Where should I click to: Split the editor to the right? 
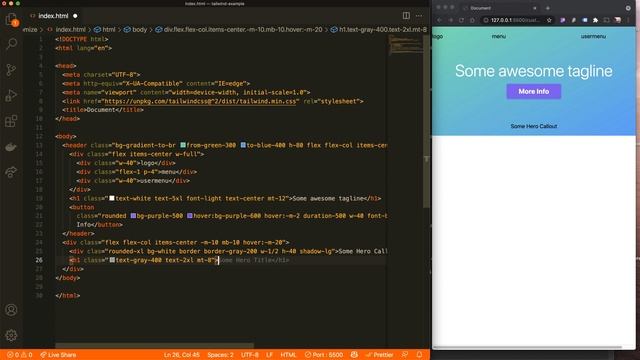pyautogui.click(x=406, y=16)
